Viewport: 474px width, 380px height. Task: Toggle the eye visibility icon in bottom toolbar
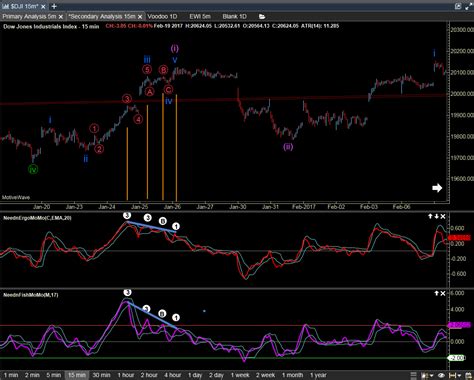click(441, 375)
